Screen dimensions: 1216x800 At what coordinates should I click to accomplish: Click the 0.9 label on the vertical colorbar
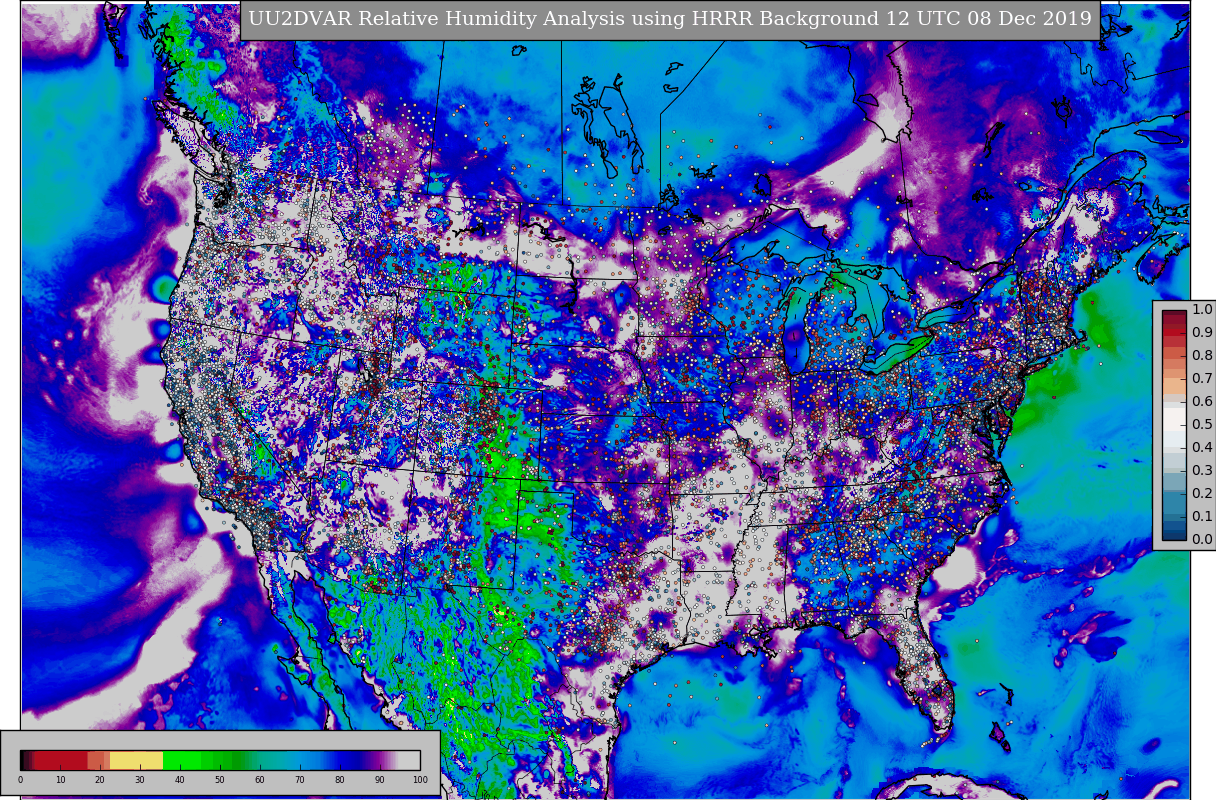(1202, 333)
